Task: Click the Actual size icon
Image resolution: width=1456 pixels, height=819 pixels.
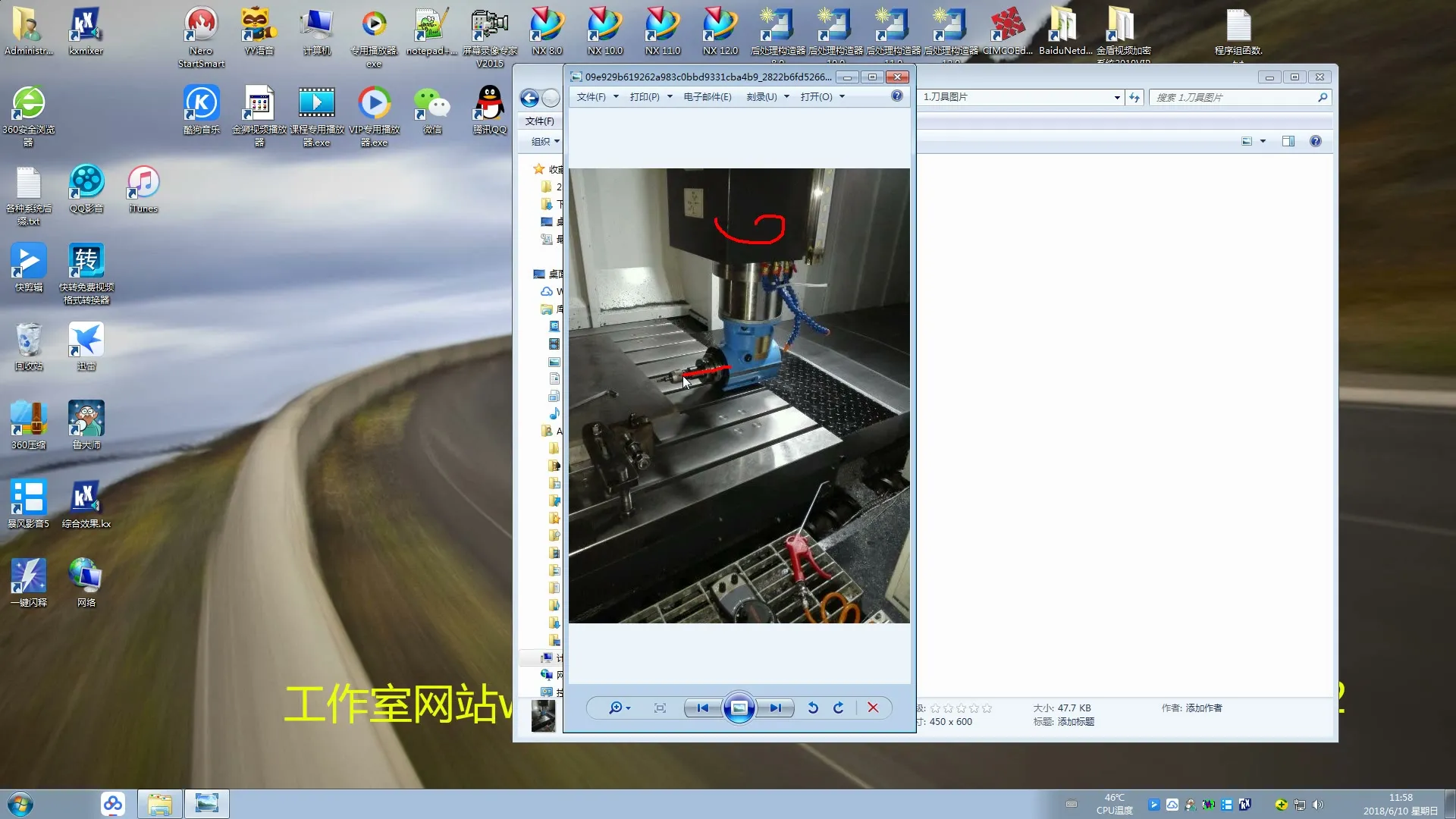Action: coord(660,708)
